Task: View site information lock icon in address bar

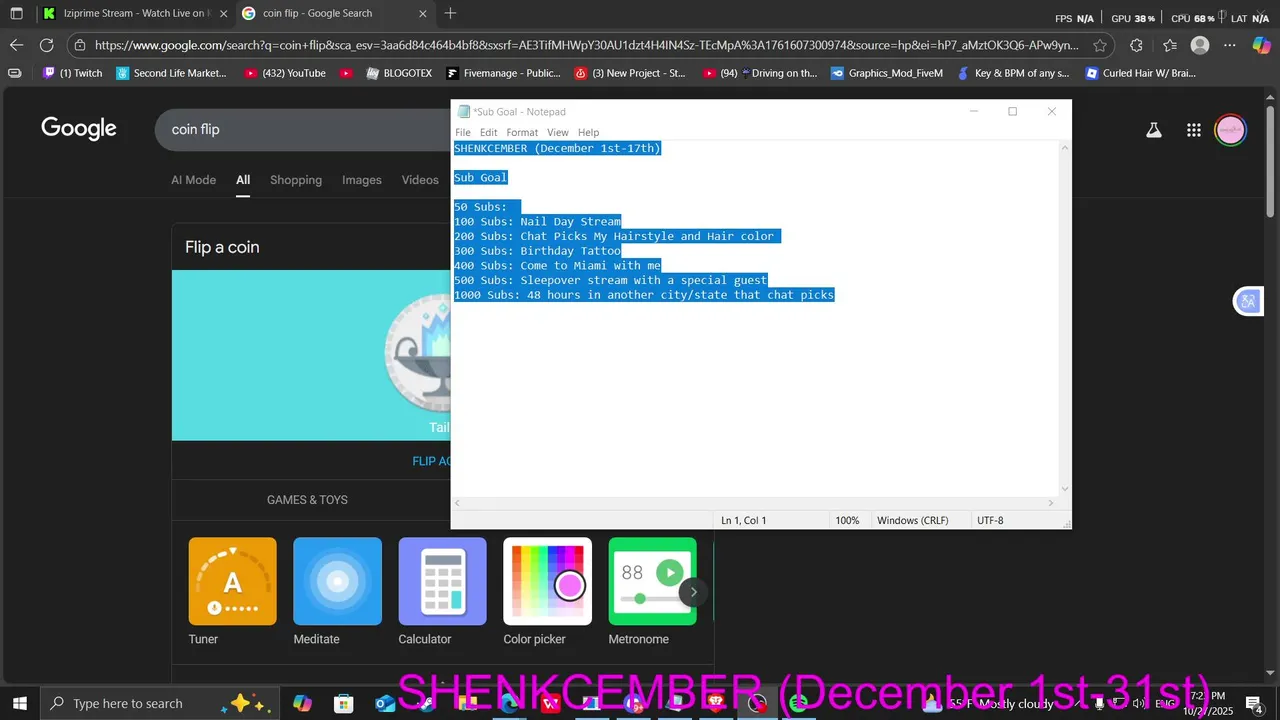Action: coord(80,45)
